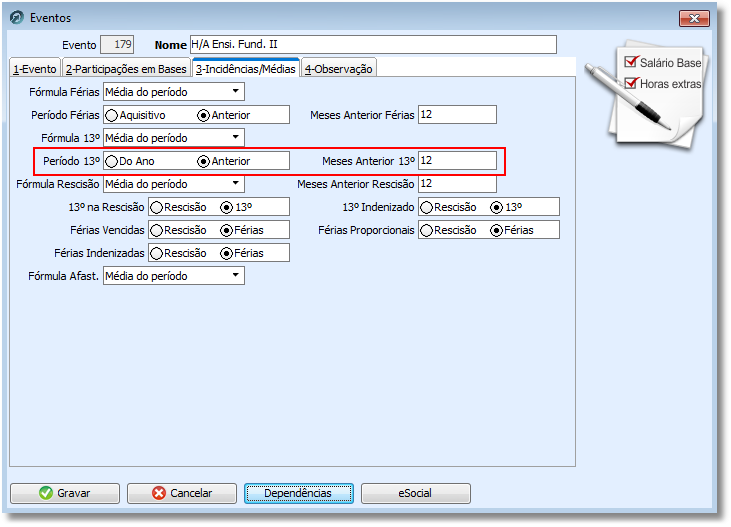Click the Meses Anterior Rescisão field

click(x=457, y=183)
